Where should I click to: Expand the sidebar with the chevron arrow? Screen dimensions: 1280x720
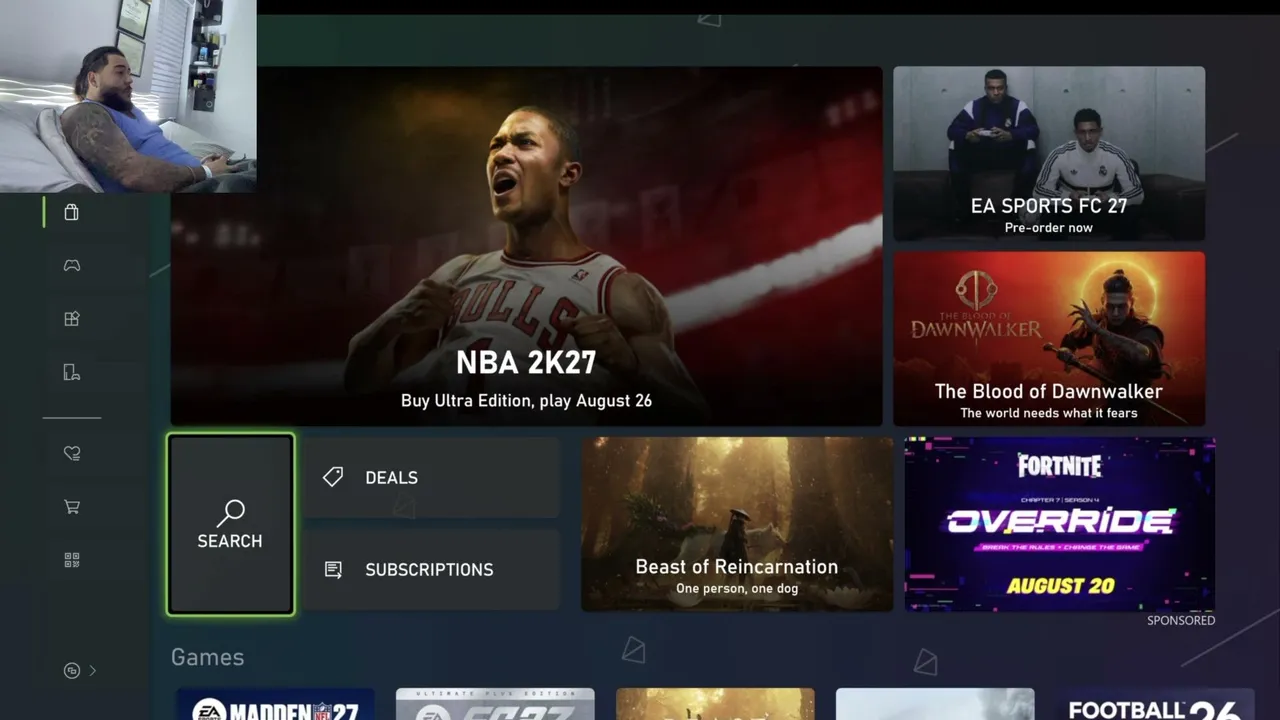(x=93, y=671)
